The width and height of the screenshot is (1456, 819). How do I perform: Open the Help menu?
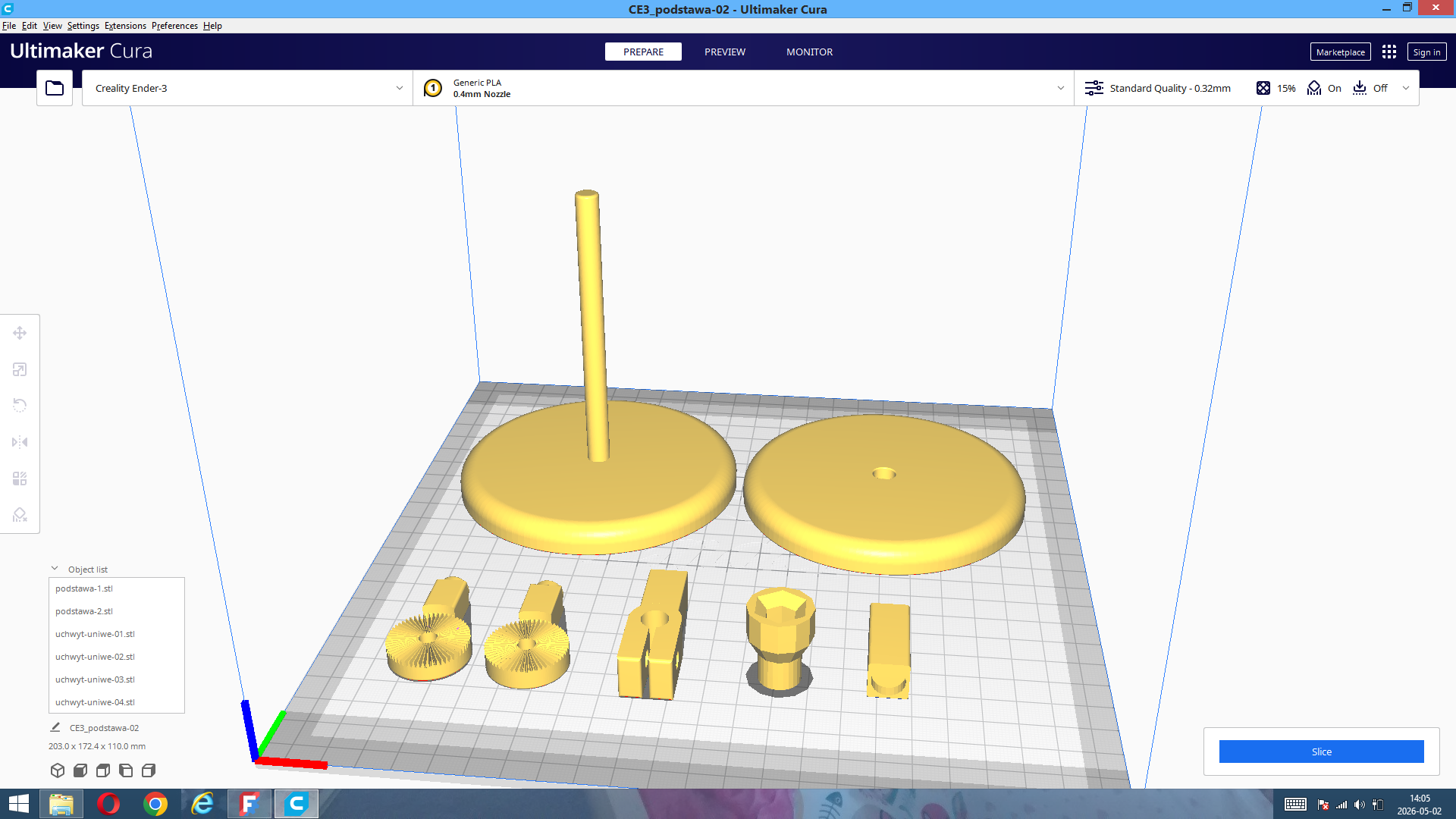coord(212,26)
